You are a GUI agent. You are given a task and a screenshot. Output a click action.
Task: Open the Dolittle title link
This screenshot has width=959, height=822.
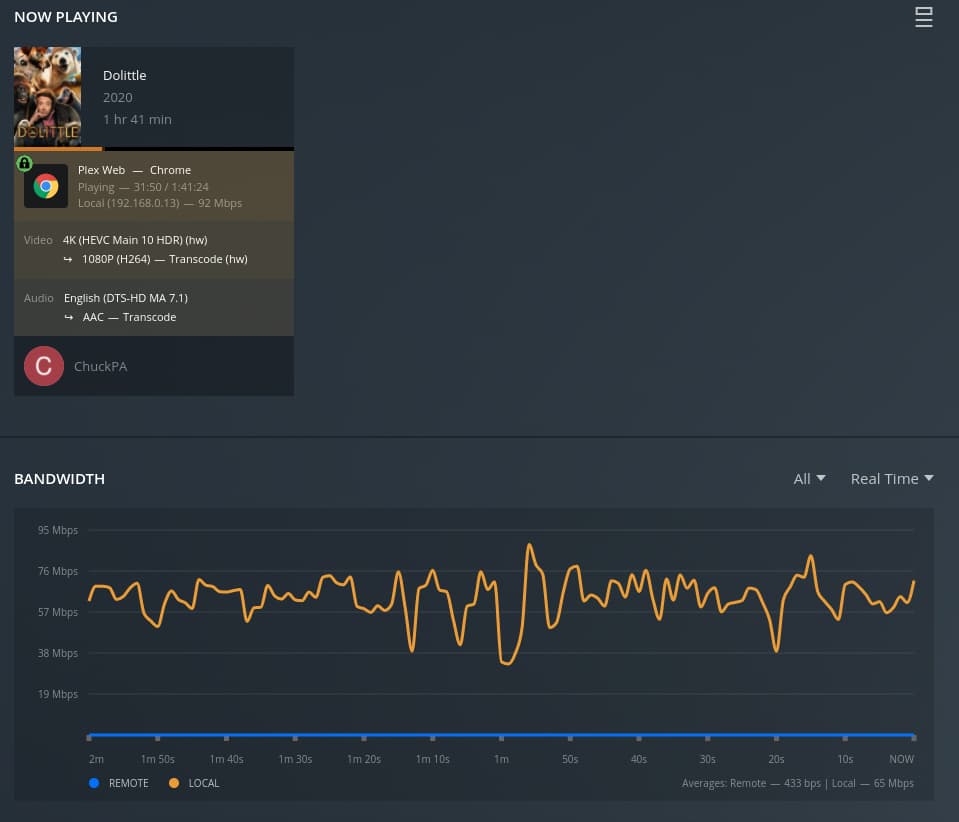click(125, 75)
